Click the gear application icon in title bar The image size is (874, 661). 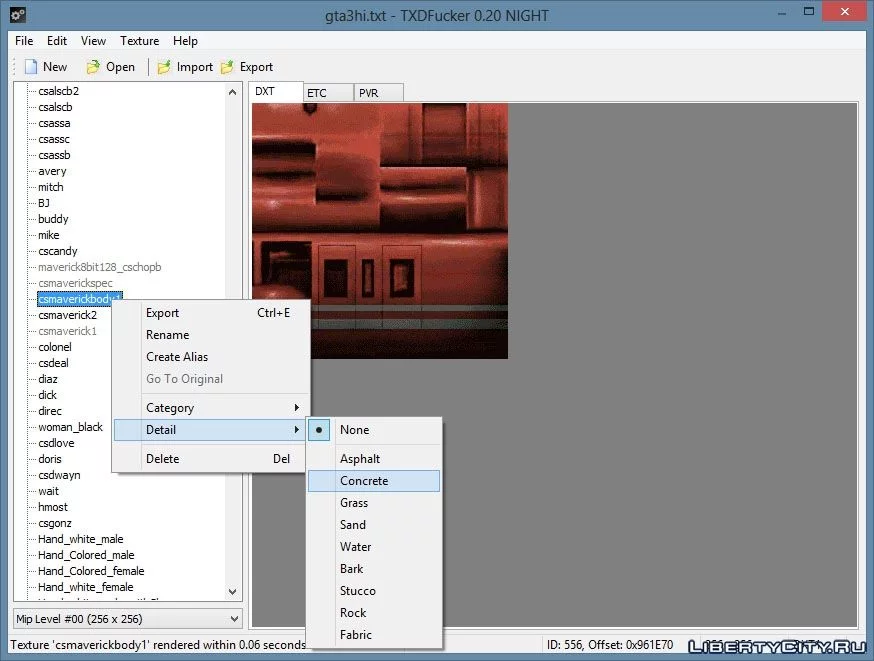tap(17, 14)
